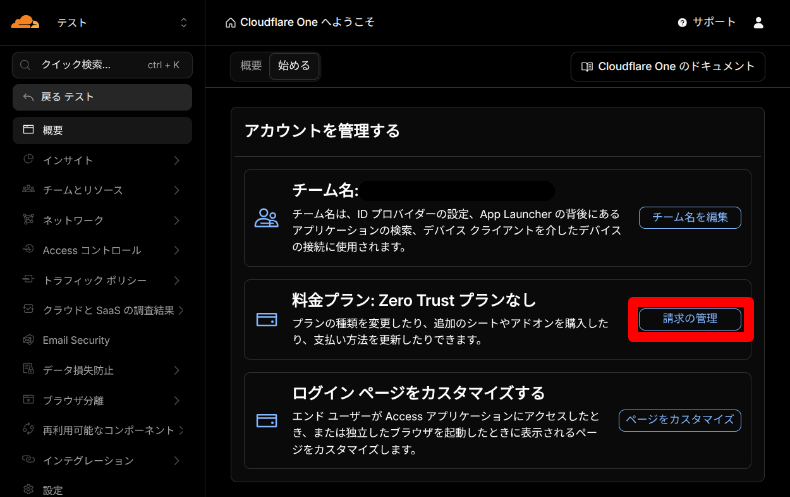
Task: Expand the 再利用可能なコンポーネント chevron
Action: click(181, 430)
